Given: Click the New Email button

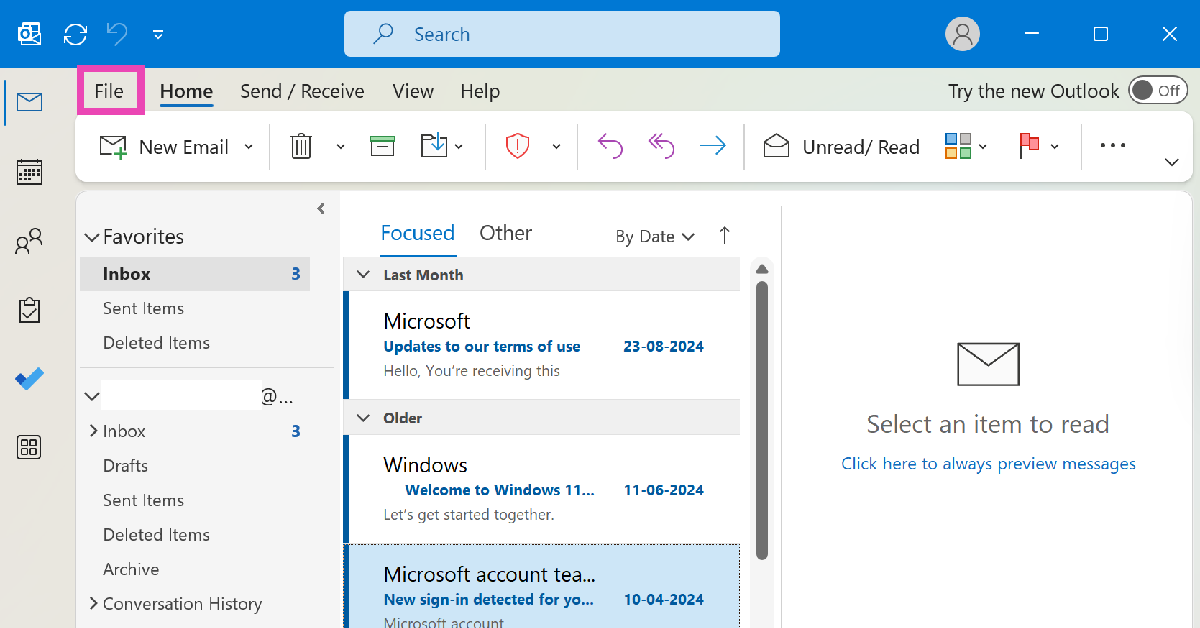Looking at the screenshot, I should [x=166, y=147].
